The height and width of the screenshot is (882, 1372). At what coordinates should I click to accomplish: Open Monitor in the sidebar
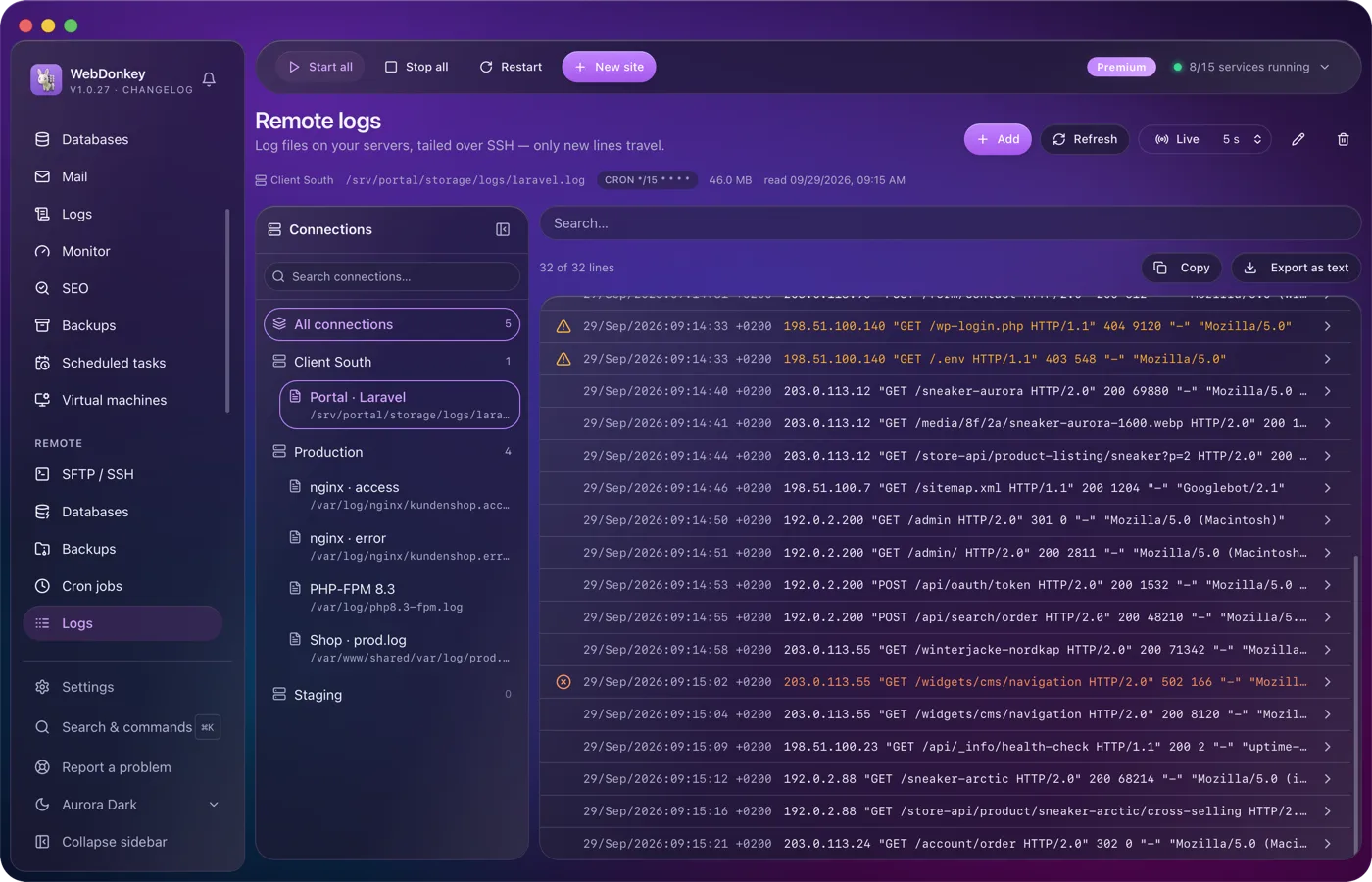(123, 251)
